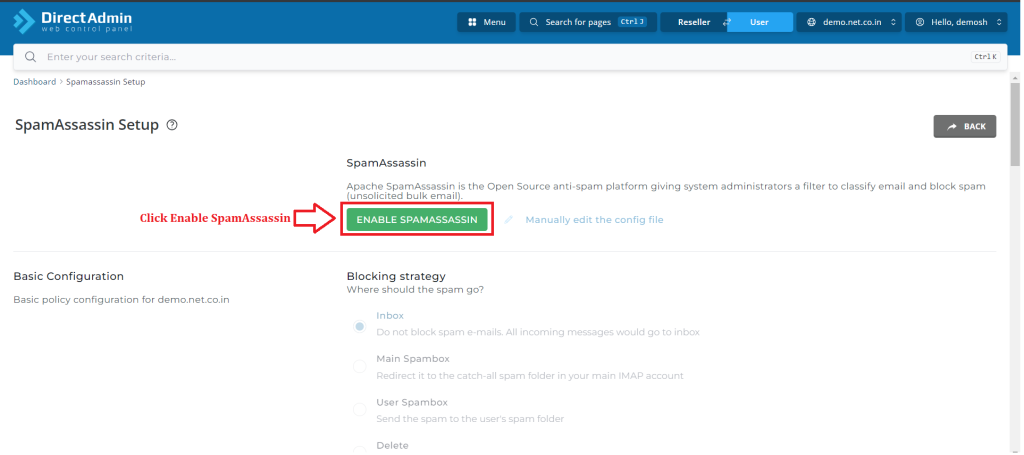Image resolution: width=1024 pixels, height=455 pixels.
Task: Click the globe icon next to demo.net.co.in
Action: tap(812, 22)
